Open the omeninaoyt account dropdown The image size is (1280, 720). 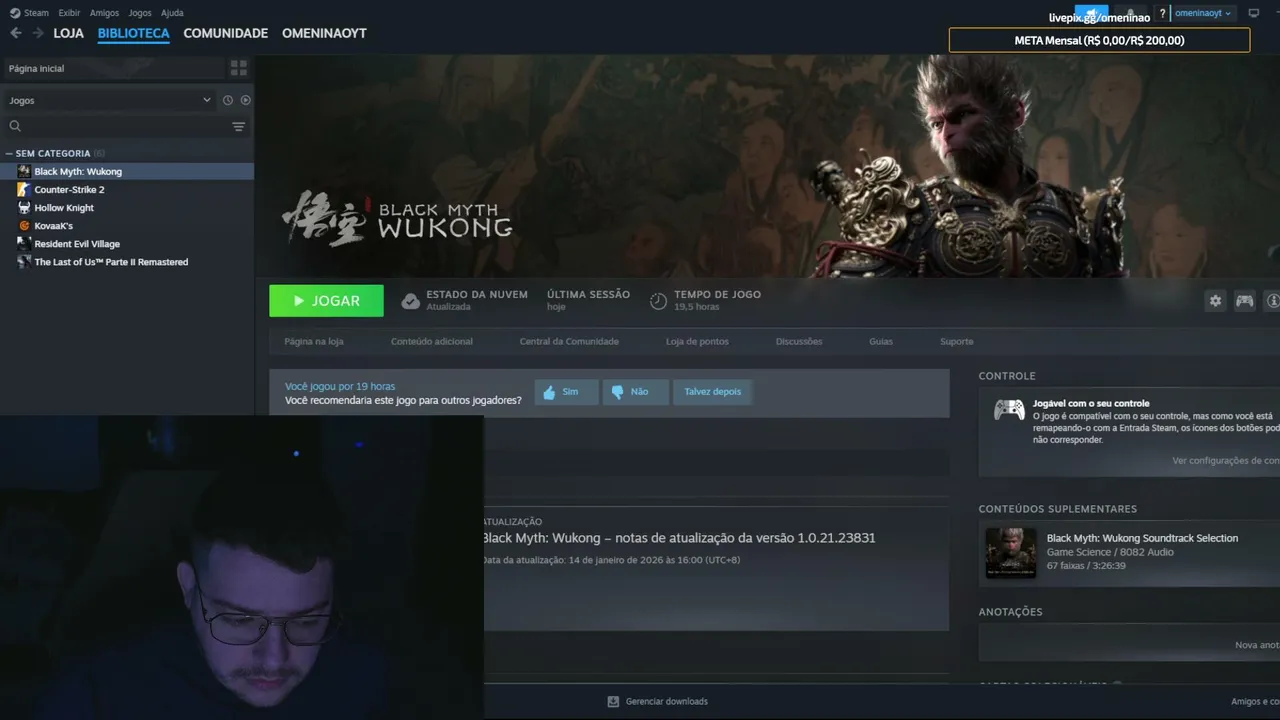(1203, 13)
